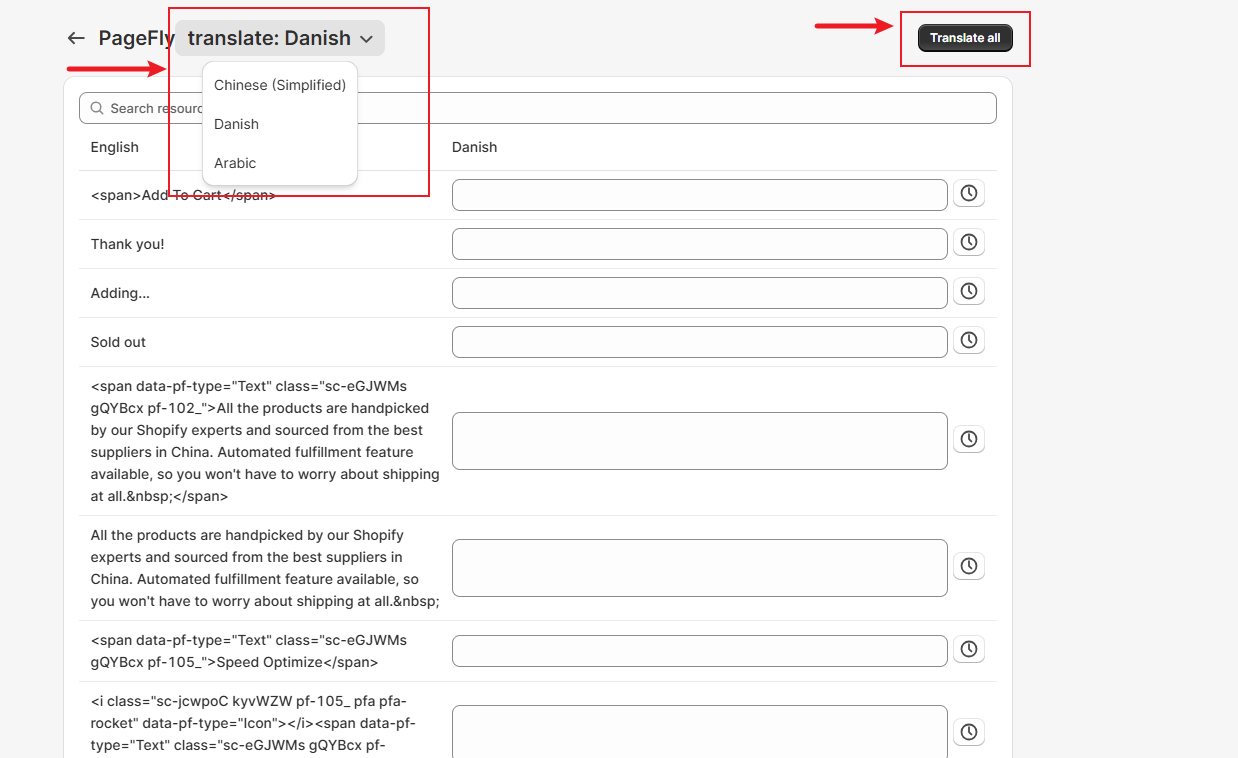
Task: Click the clock icon in the 'Adding...' row
Action: coord(969,291)
